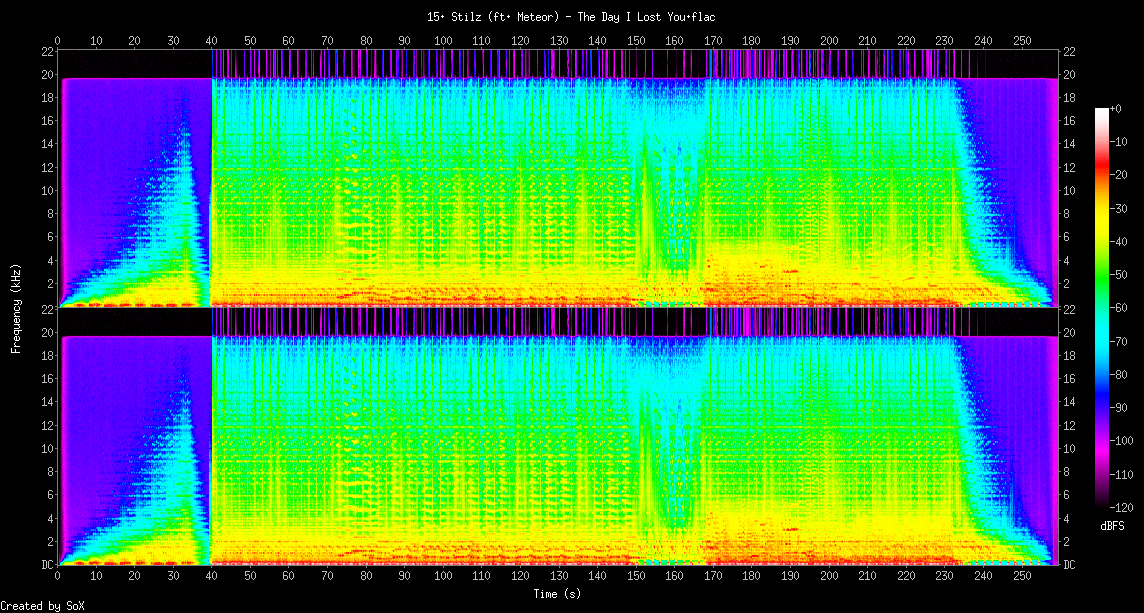Image resolution: width=1144 pixels, height=613 pixels.
Task: Click the white top end of the color scale
Action: 1102,111
